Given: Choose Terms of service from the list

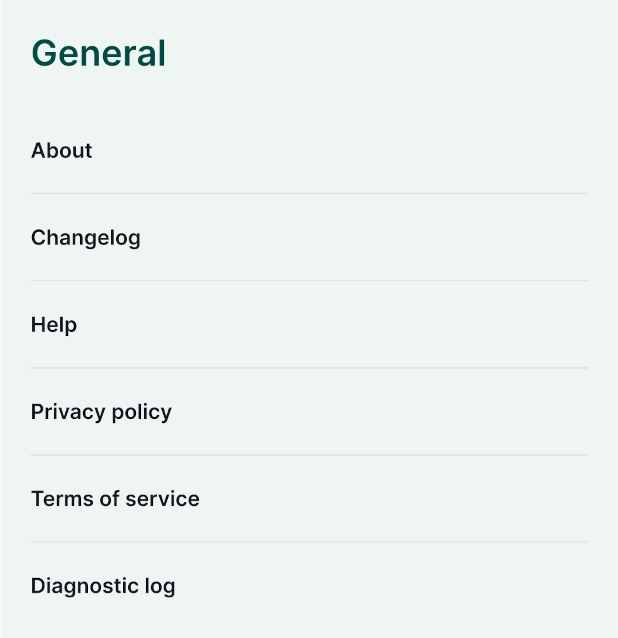Looking at the screenshot, I should pos(115,499).
